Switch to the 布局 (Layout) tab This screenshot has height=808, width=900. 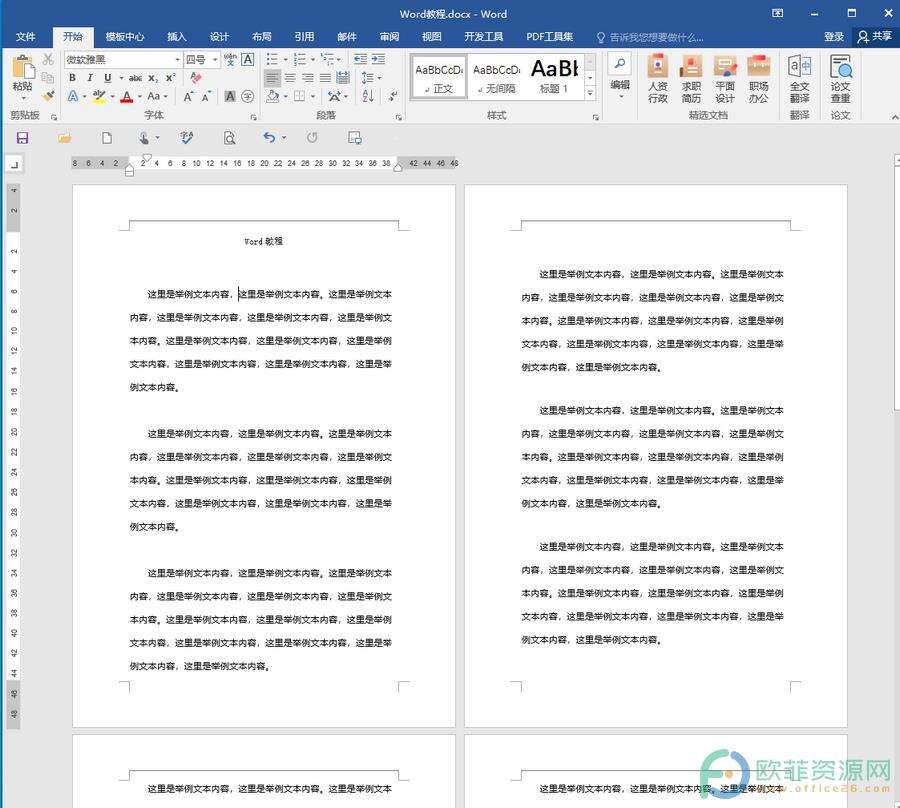[262, 37]
